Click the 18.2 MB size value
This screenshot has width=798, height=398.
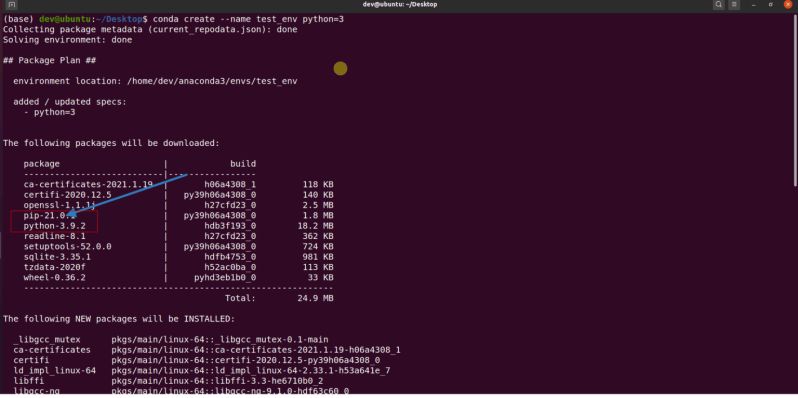point(315,226)
